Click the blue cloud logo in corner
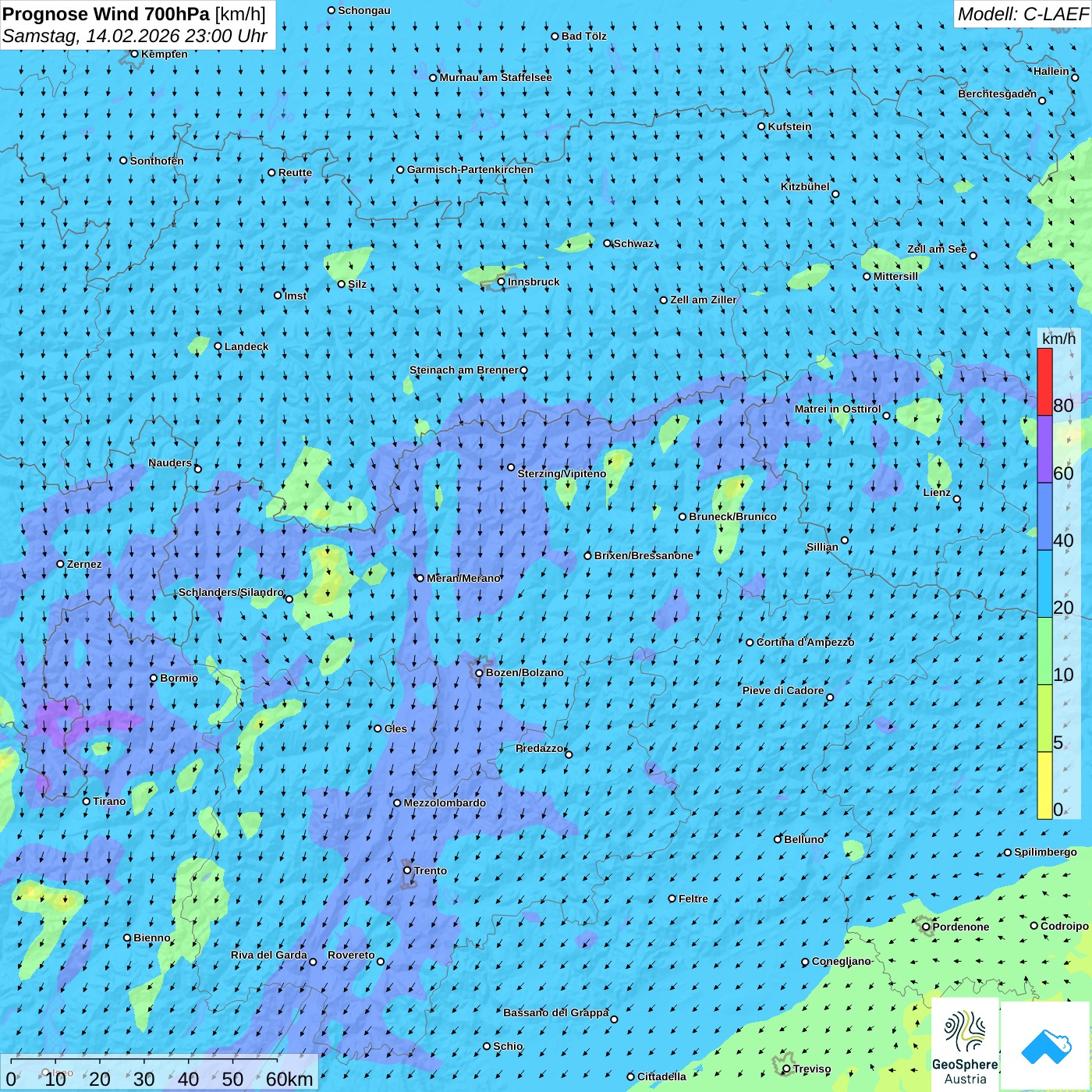 click(1046, 1047)
